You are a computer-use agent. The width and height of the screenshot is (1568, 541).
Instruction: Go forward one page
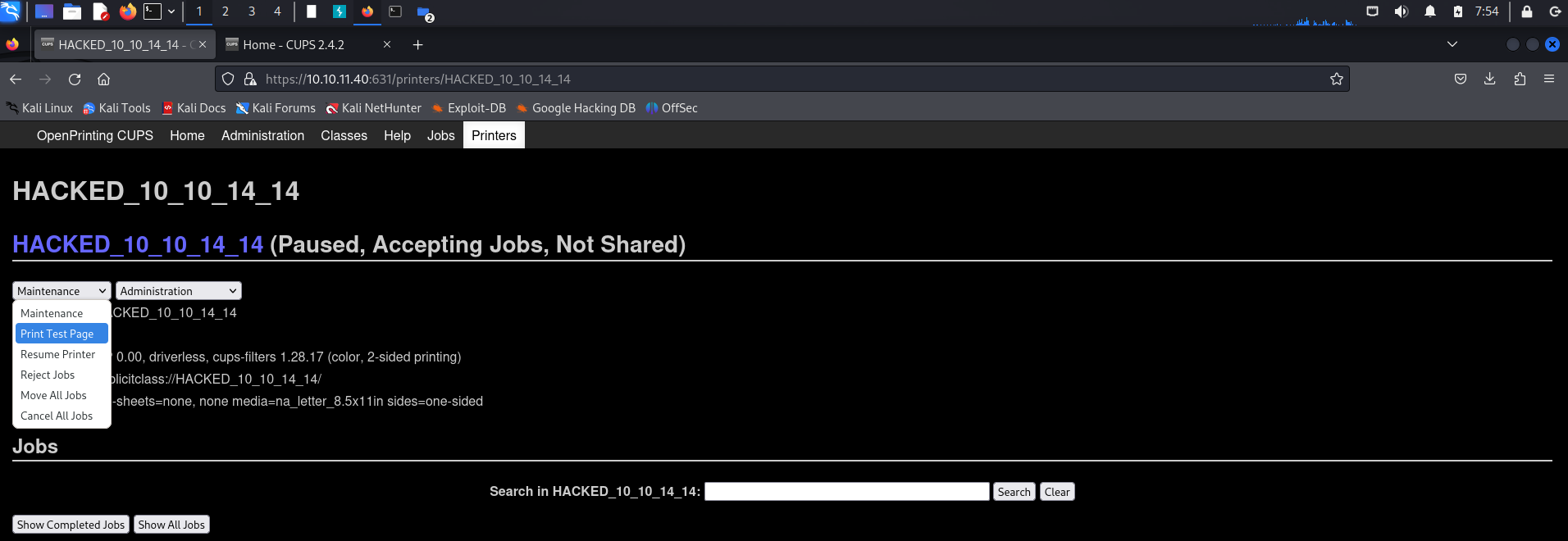45,79
